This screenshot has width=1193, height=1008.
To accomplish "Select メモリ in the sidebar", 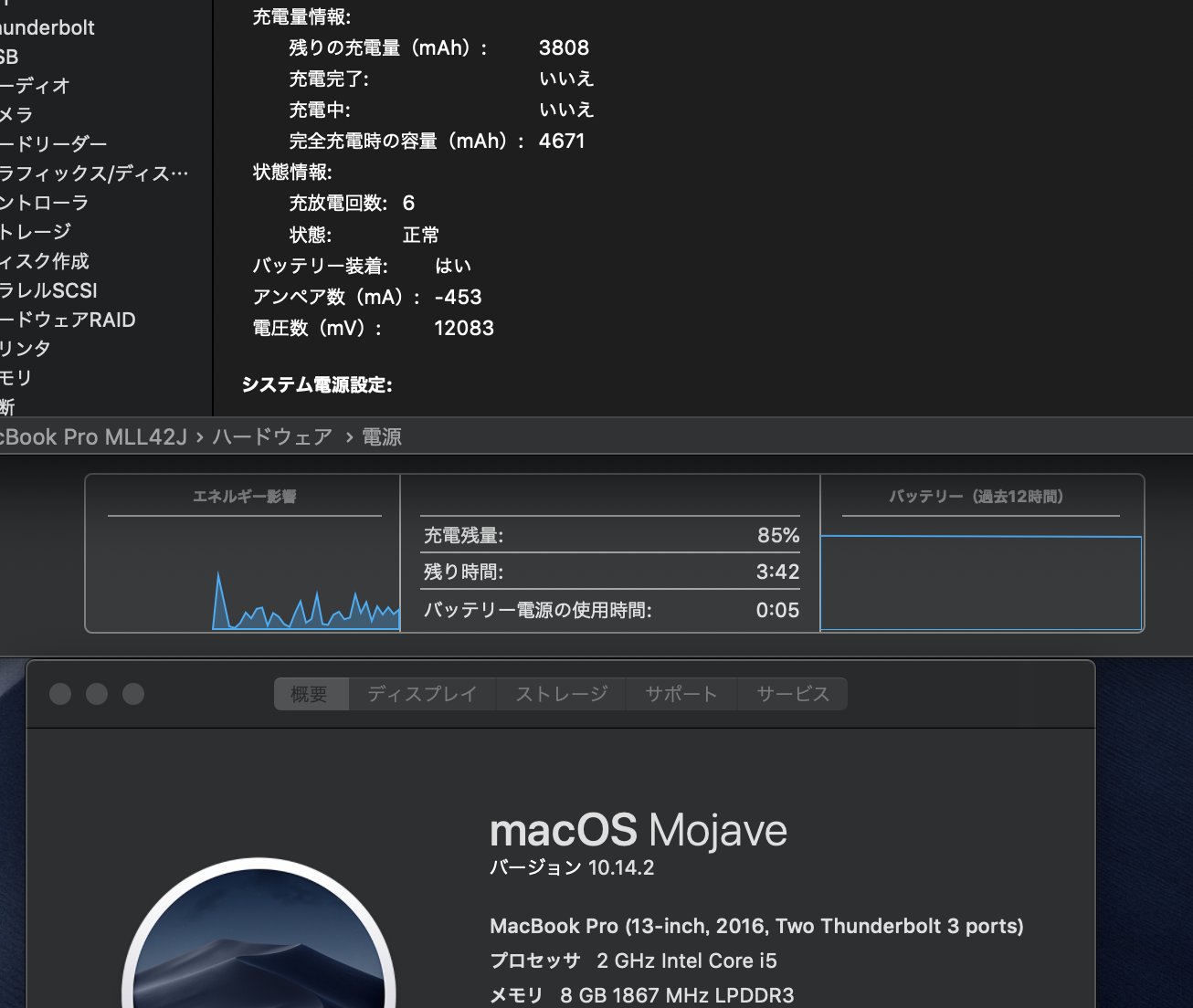I will click(16, 378).
